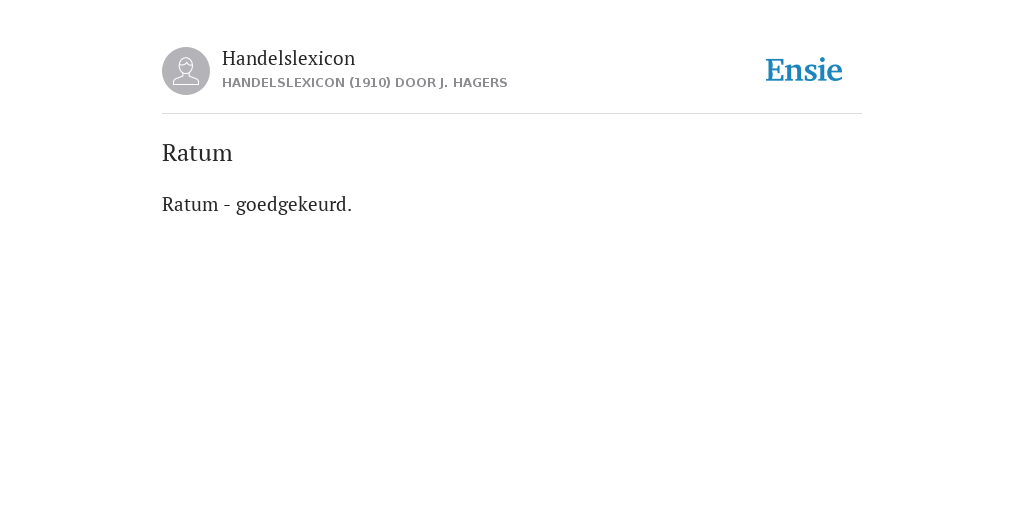This screenshot has height=512, width=1024.
Task: Click the year (1910) in the subtitle
Action: [370, 83]
